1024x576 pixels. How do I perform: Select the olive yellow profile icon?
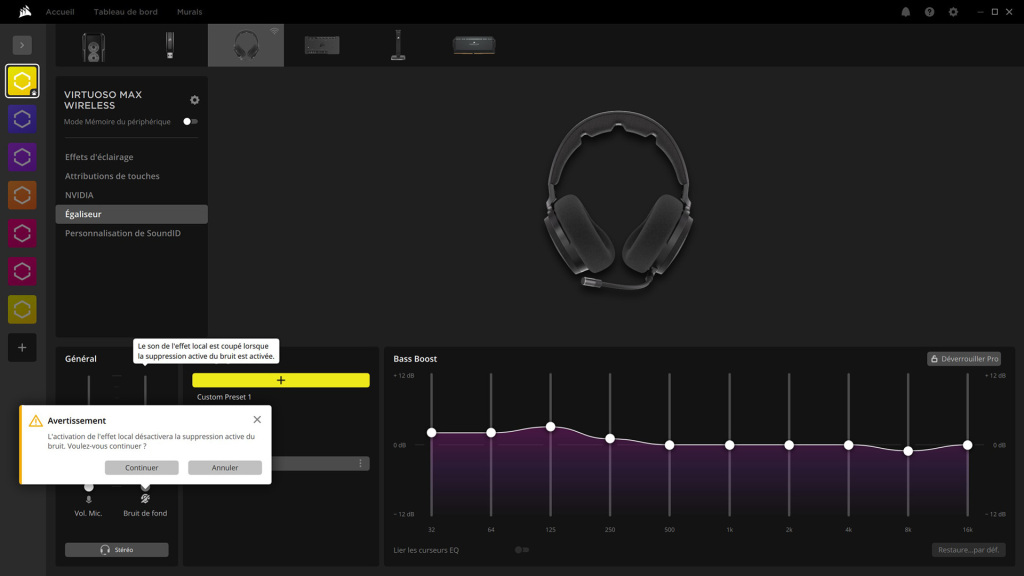[22, 309]
